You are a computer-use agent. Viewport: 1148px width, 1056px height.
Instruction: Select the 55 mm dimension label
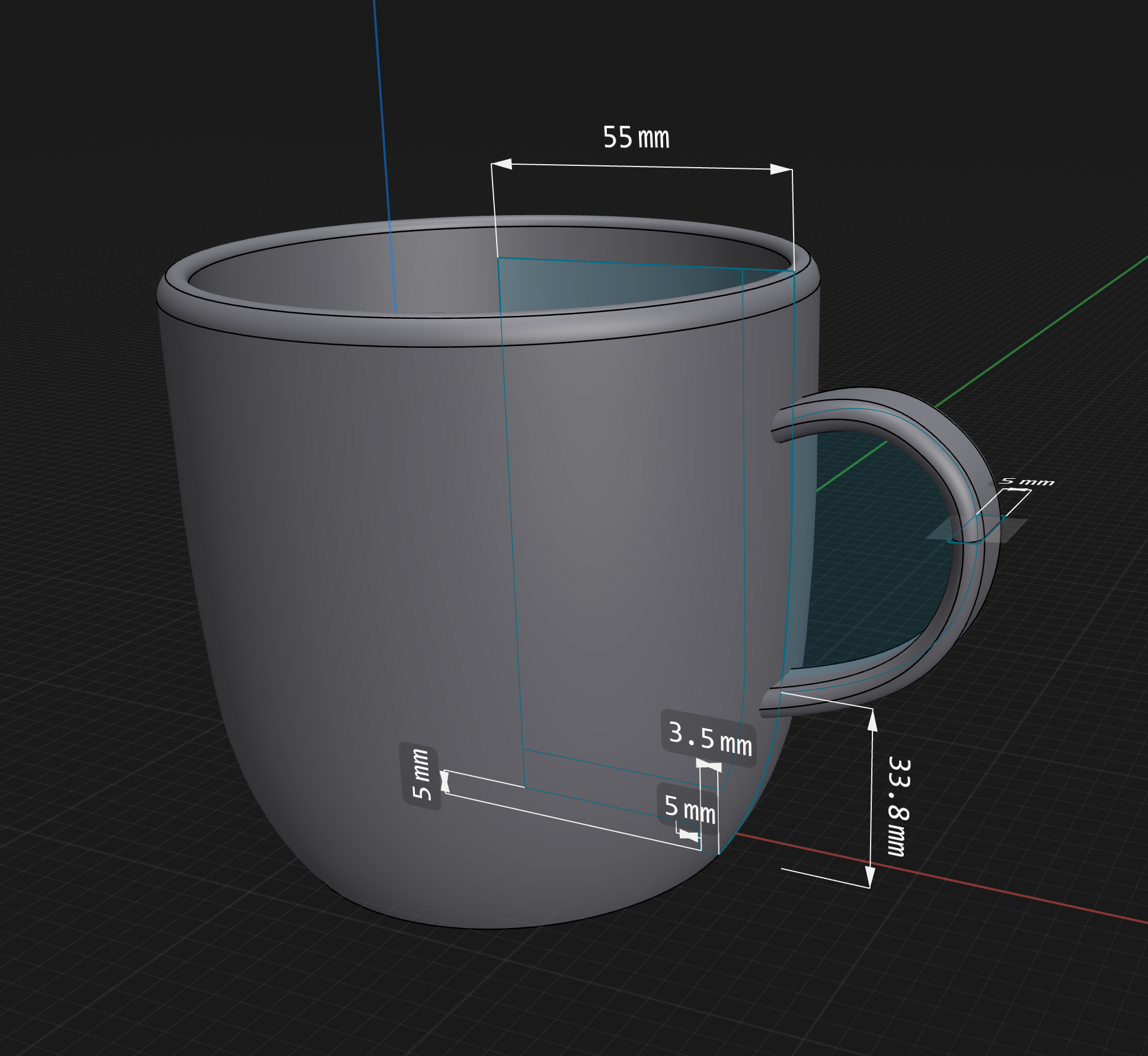pyautogui.click(x=636, y=137)
